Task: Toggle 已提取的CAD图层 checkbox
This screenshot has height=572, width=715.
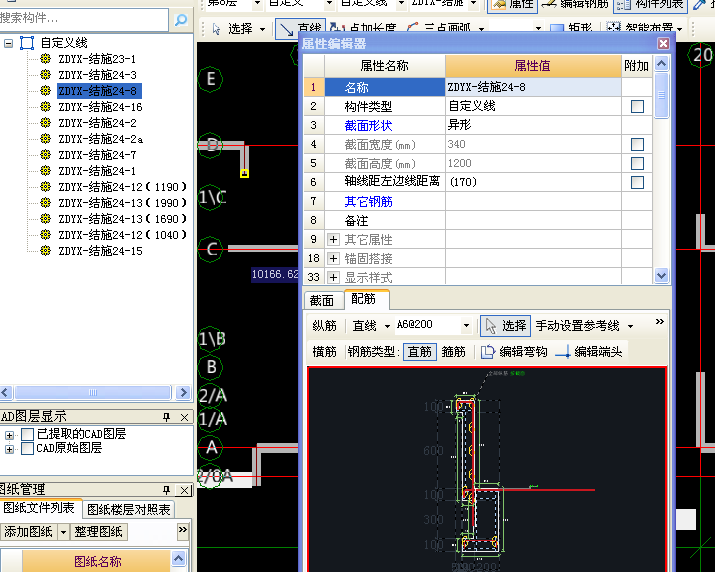Action: 27,434
